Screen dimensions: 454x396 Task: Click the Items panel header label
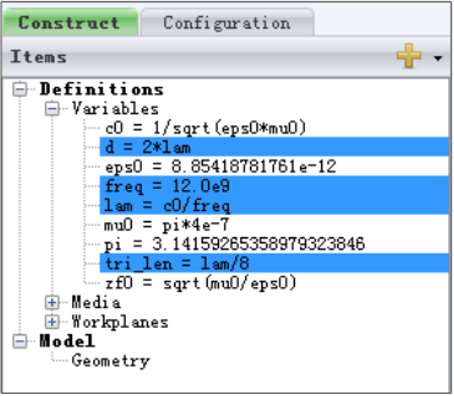tap(38, 57)
